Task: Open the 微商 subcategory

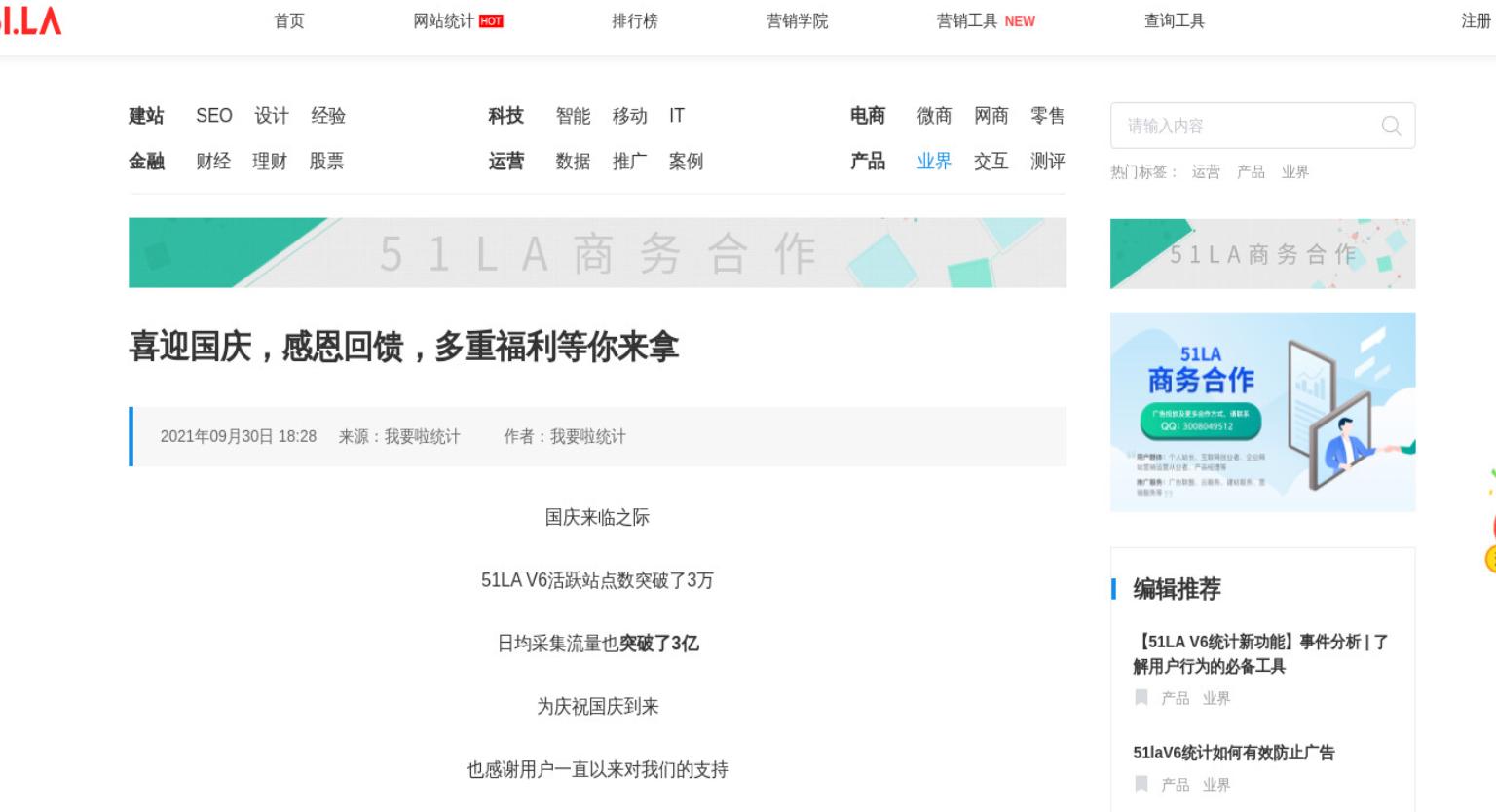Action: (934, 116)
